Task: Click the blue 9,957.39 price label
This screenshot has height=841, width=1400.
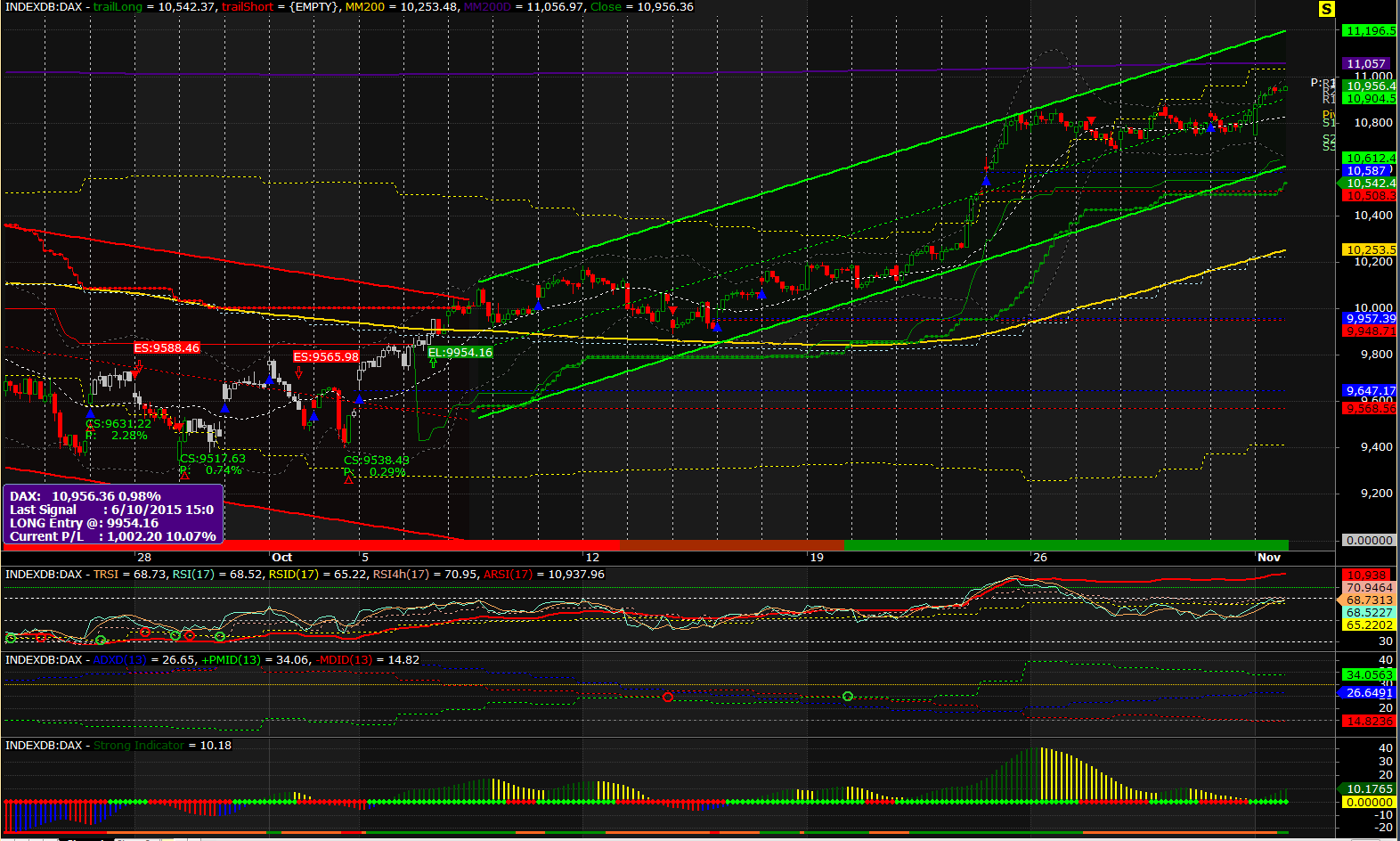Action: click(x=1370, y=318)
